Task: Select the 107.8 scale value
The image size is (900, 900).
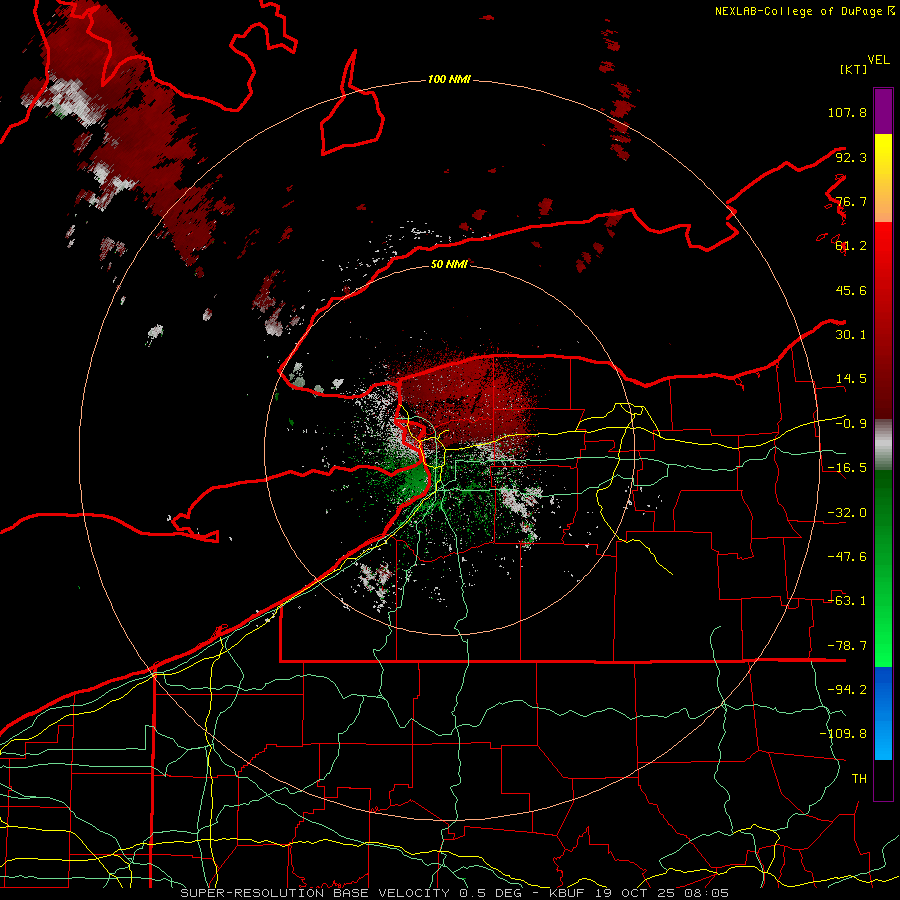Action: 847,112
